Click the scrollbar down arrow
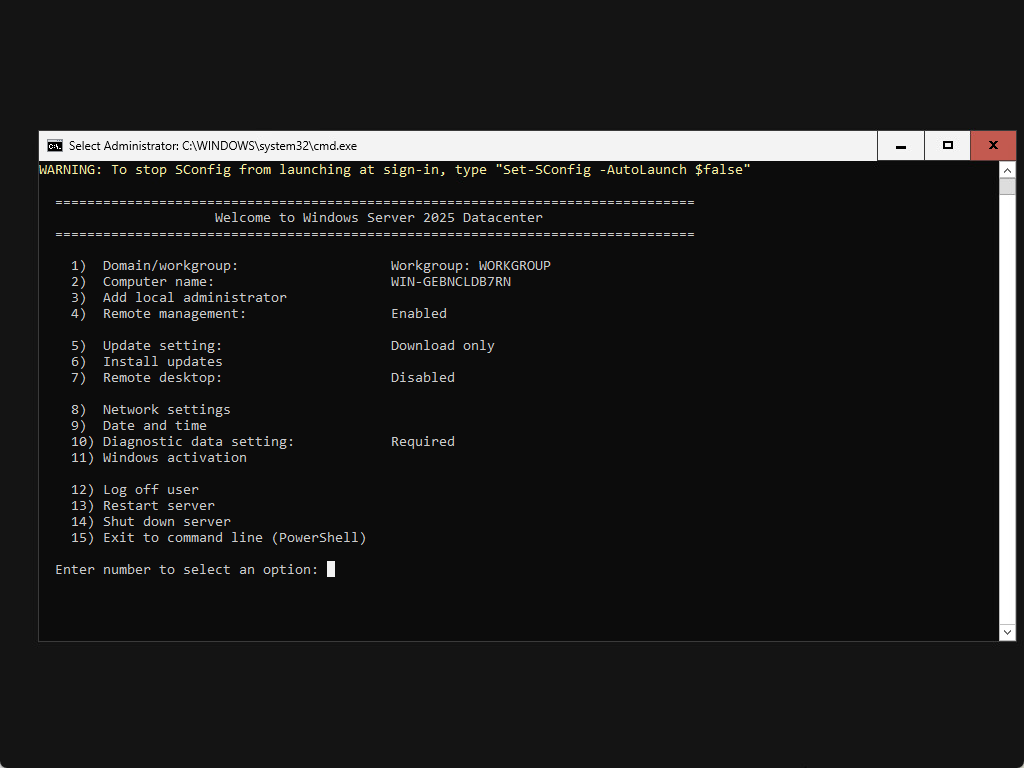Viewport: 1024px width, 768px height. (x=1007, y=632)
